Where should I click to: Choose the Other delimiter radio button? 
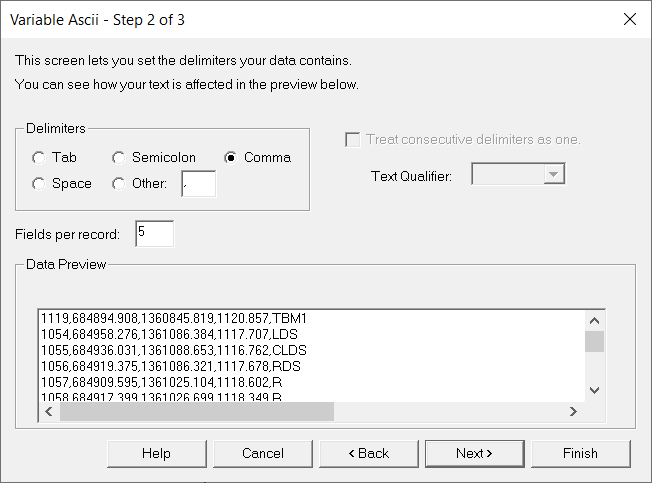119,183
